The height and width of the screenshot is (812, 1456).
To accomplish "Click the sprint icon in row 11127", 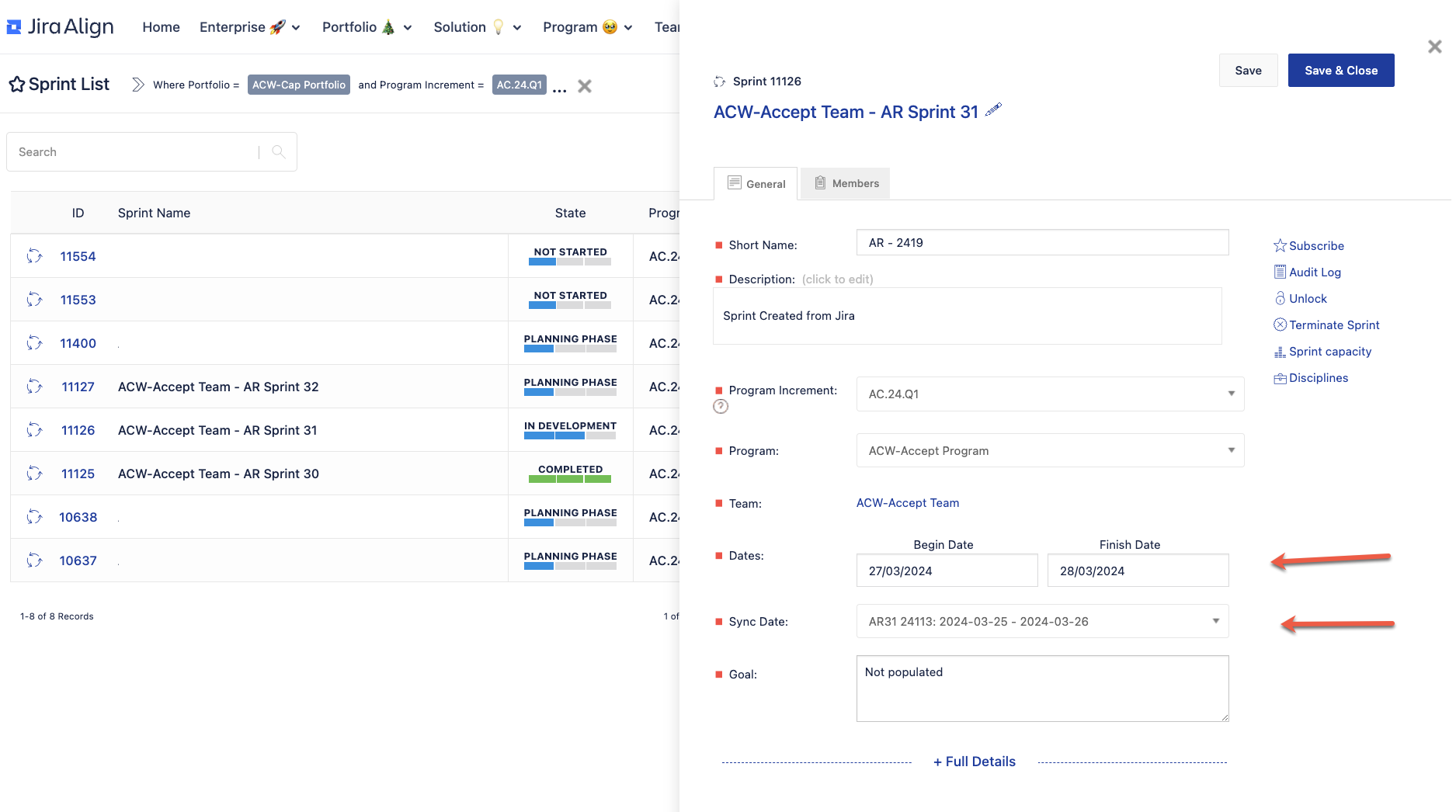I will coord(34,387).
